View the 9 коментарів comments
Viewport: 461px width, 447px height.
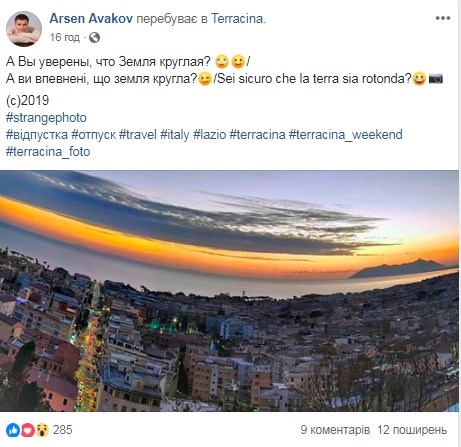335,430
